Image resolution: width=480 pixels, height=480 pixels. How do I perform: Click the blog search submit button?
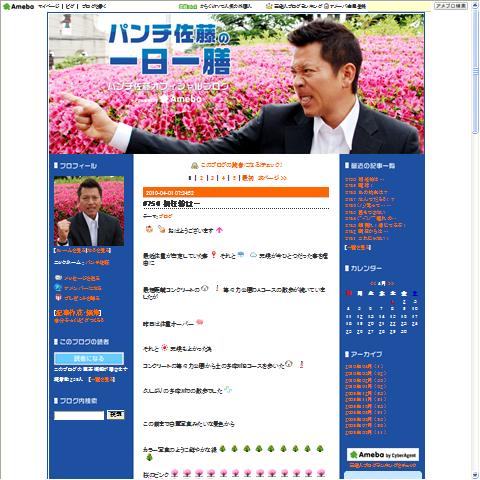click(x=115, y=415)
